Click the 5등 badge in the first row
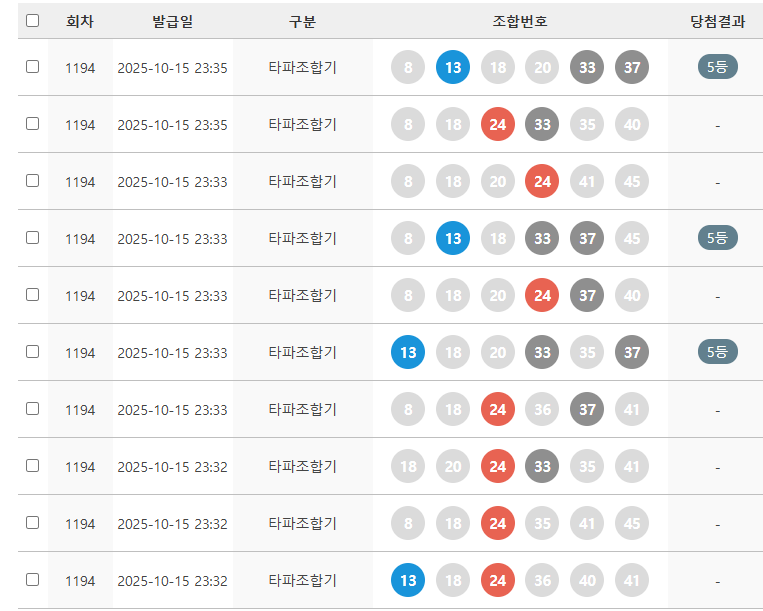 717,68
